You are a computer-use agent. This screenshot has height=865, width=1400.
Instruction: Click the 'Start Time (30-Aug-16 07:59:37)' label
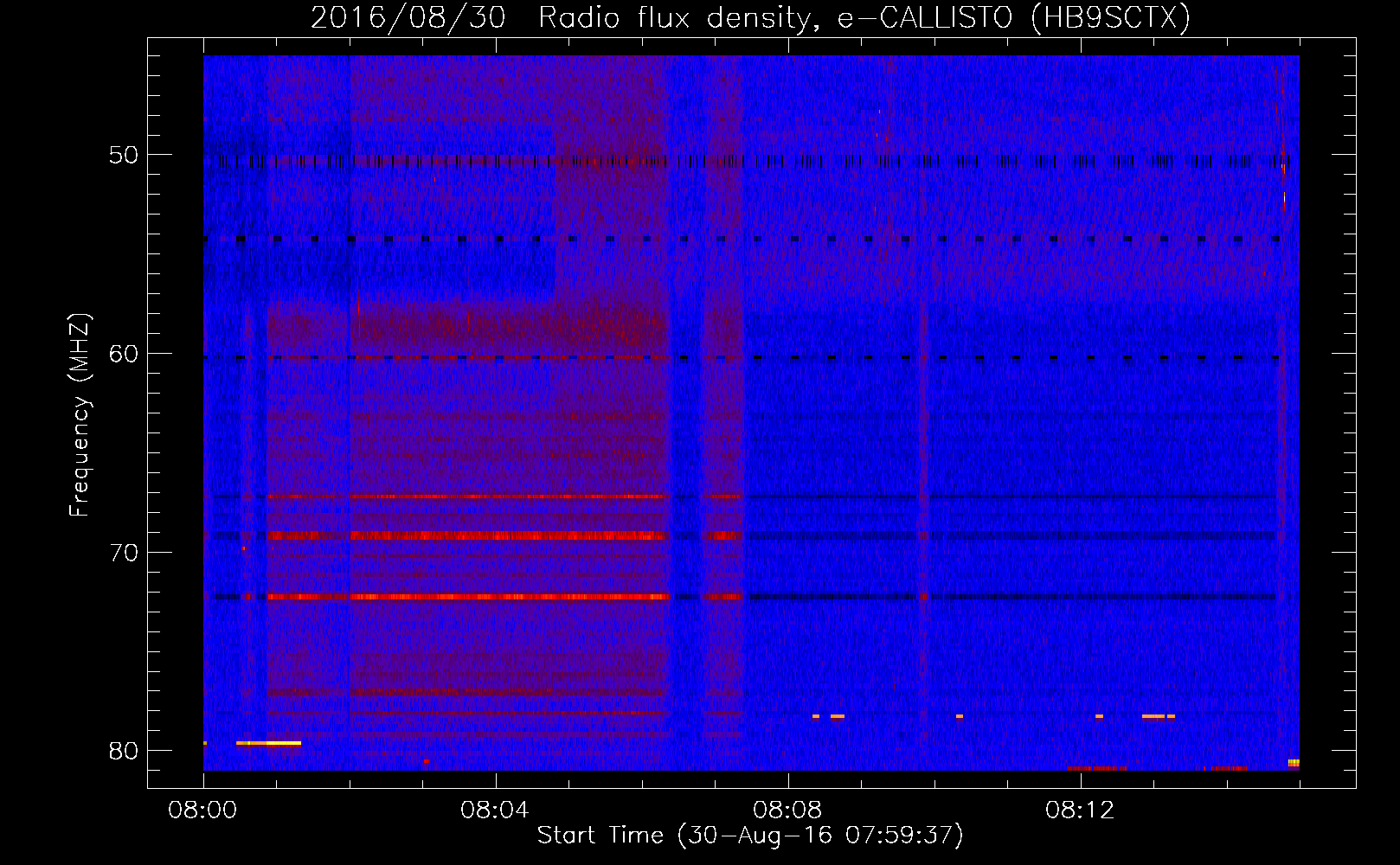(x=749, y=836)
